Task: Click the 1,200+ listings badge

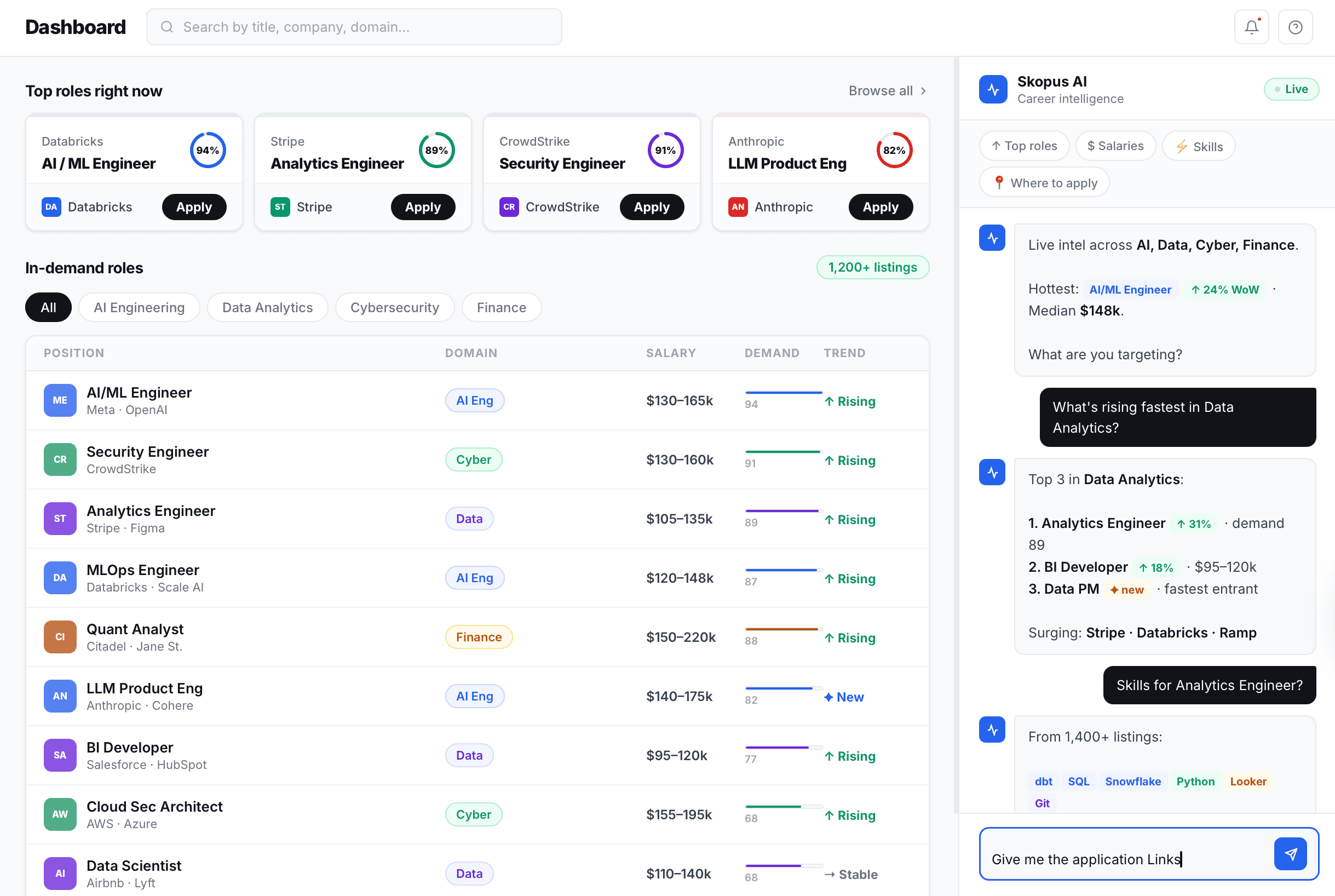Action: click(873, 267)
